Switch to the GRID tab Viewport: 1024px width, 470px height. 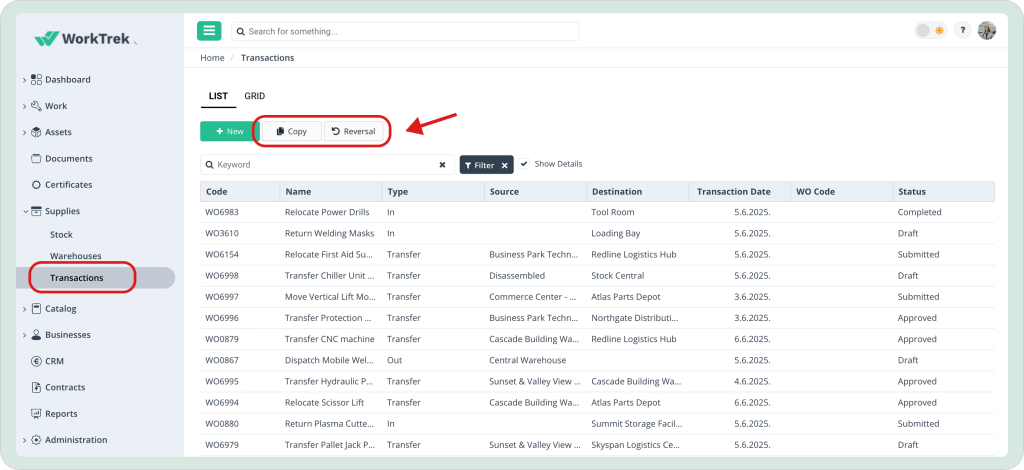(x=254, y=96)
